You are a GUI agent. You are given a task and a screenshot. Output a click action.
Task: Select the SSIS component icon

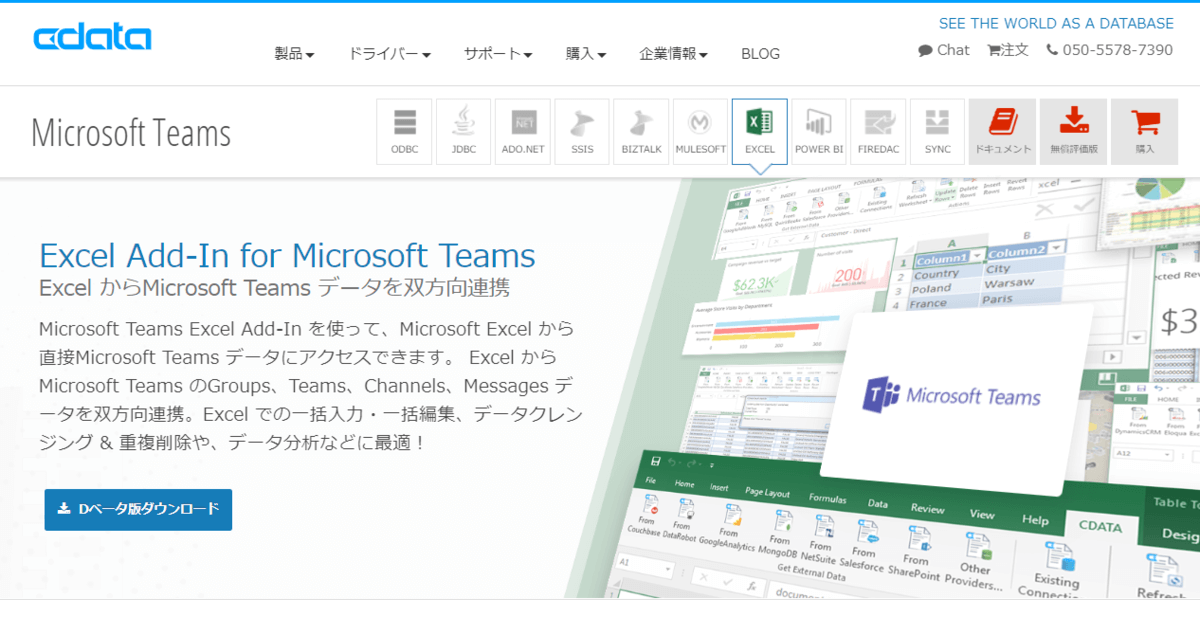click(582, 132)
